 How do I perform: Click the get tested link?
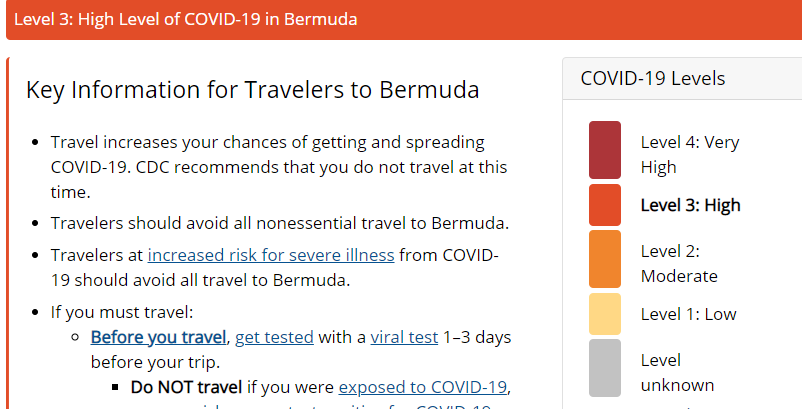point(274,337)
